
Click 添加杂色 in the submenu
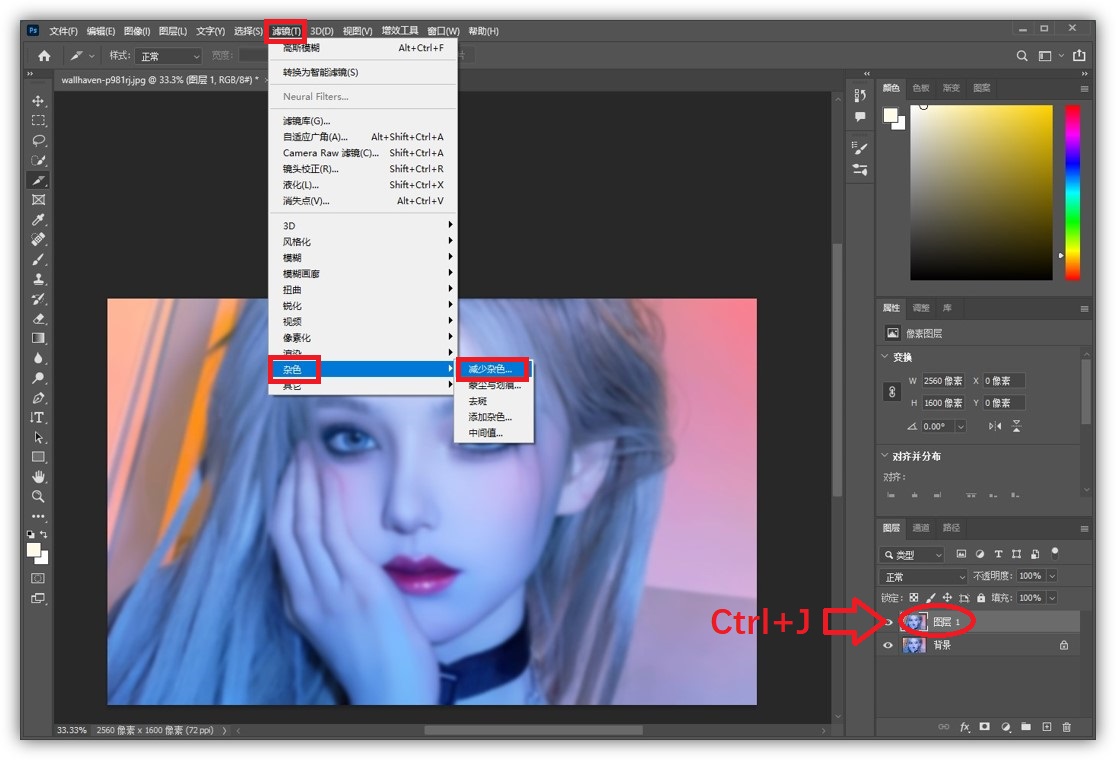[x=490, y=417]
